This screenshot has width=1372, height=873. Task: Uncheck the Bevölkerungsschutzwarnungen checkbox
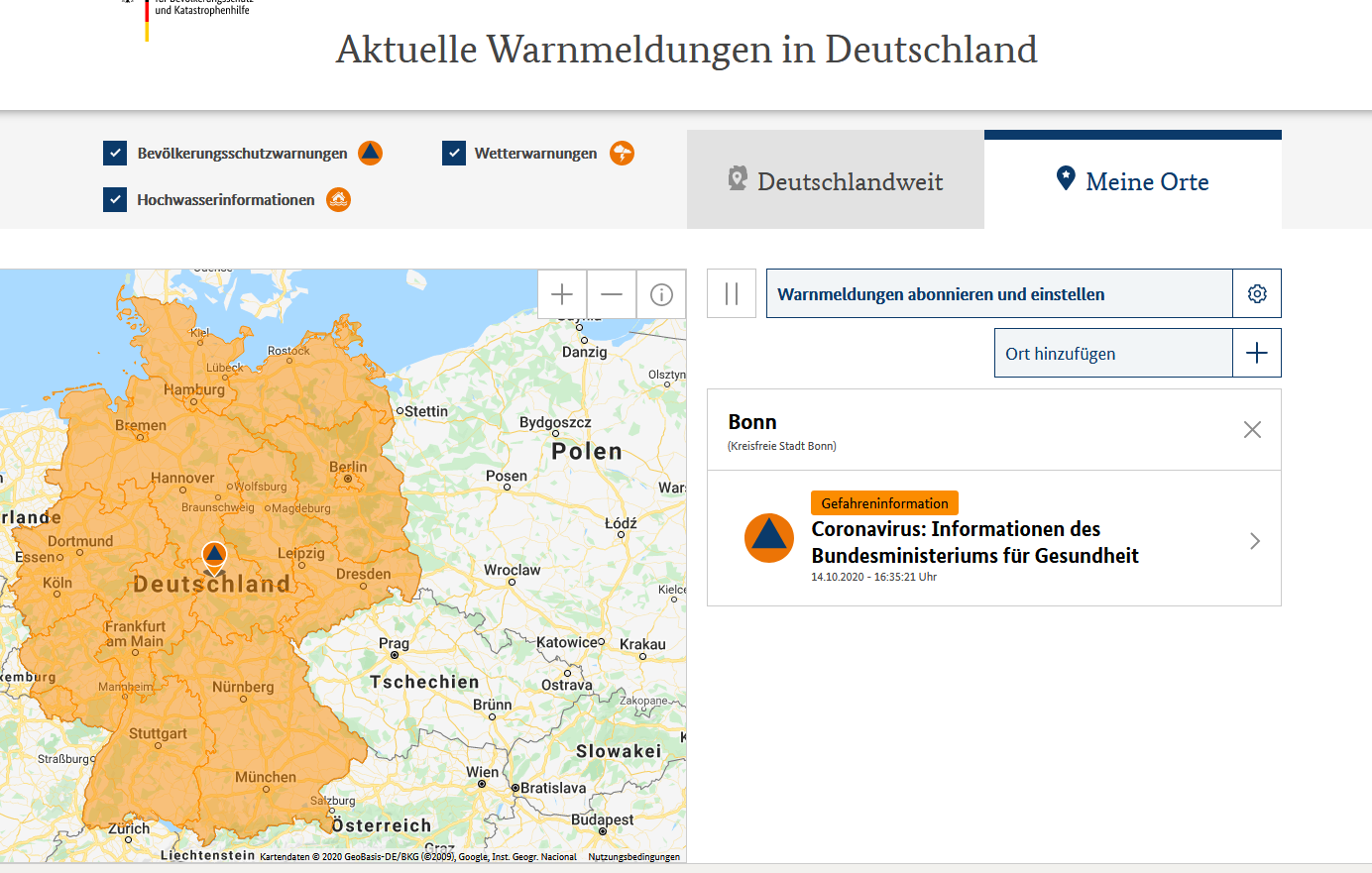point(115,153)
